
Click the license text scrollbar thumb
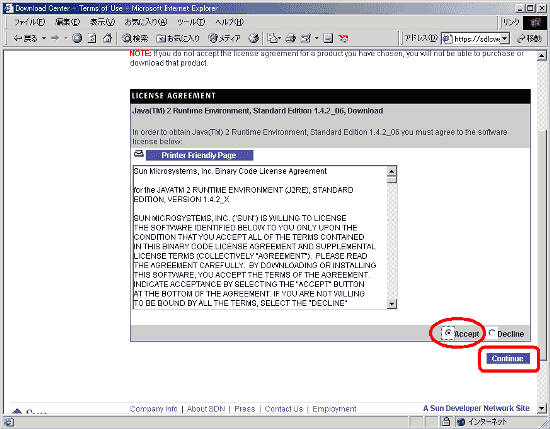(391, 179)
